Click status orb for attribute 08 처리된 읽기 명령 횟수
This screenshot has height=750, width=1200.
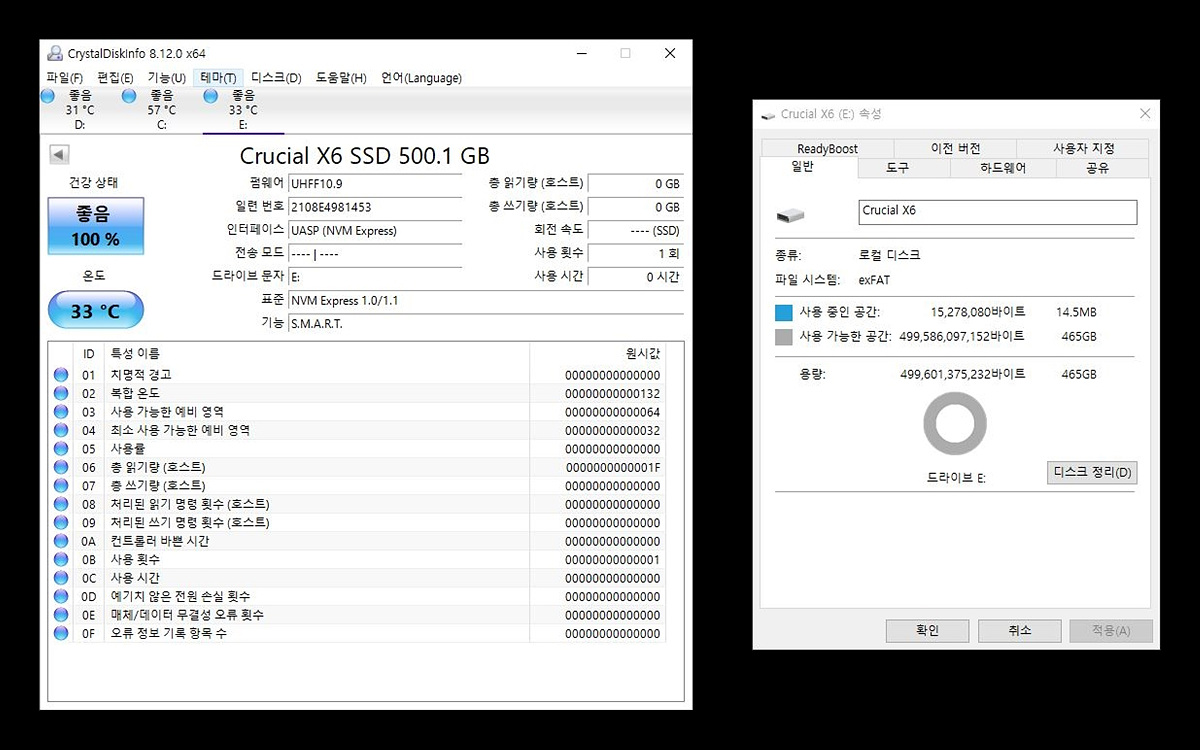(x=61, y=504)
